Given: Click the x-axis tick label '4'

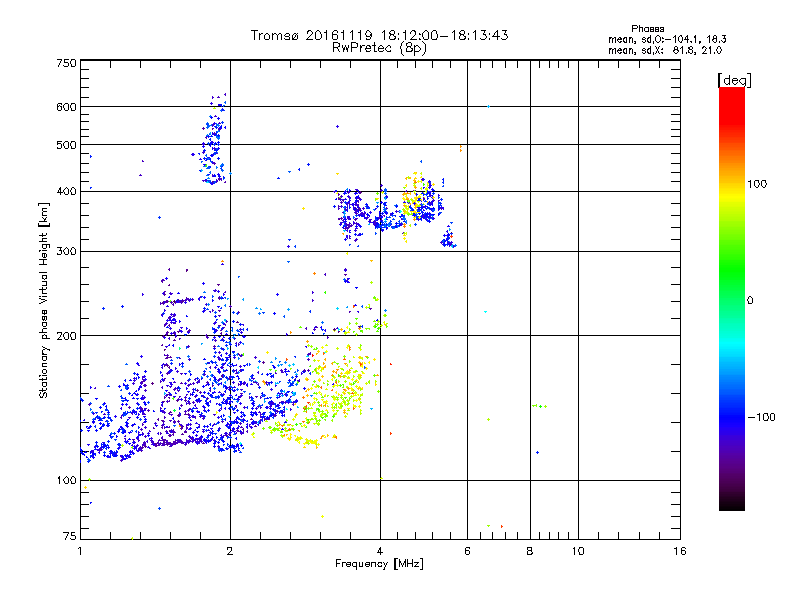Looking at the screenshot, I should pyautogui.click(x=380, y=551).
